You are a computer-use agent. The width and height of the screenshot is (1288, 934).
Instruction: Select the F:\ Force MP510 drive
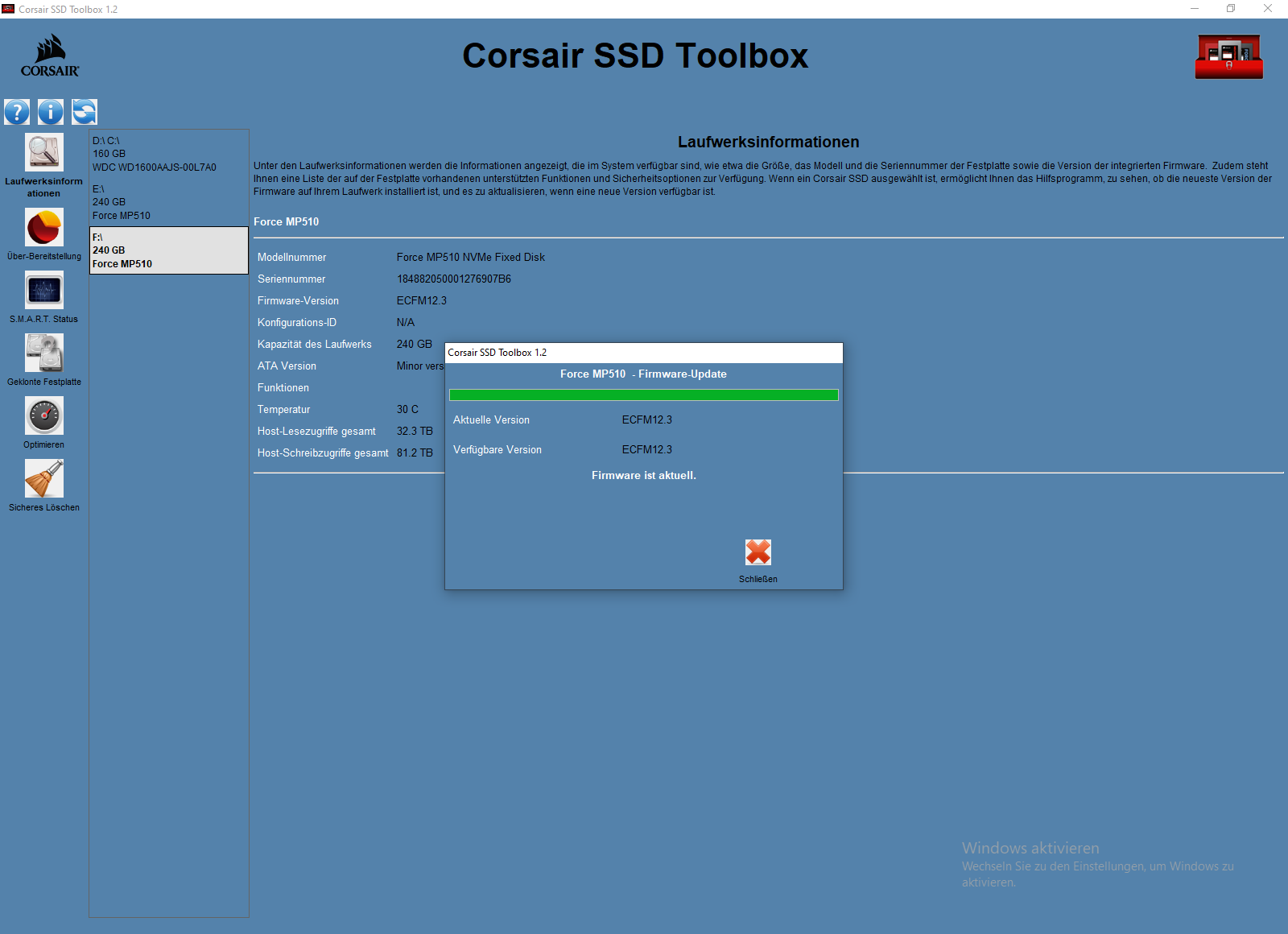[169, 250]
